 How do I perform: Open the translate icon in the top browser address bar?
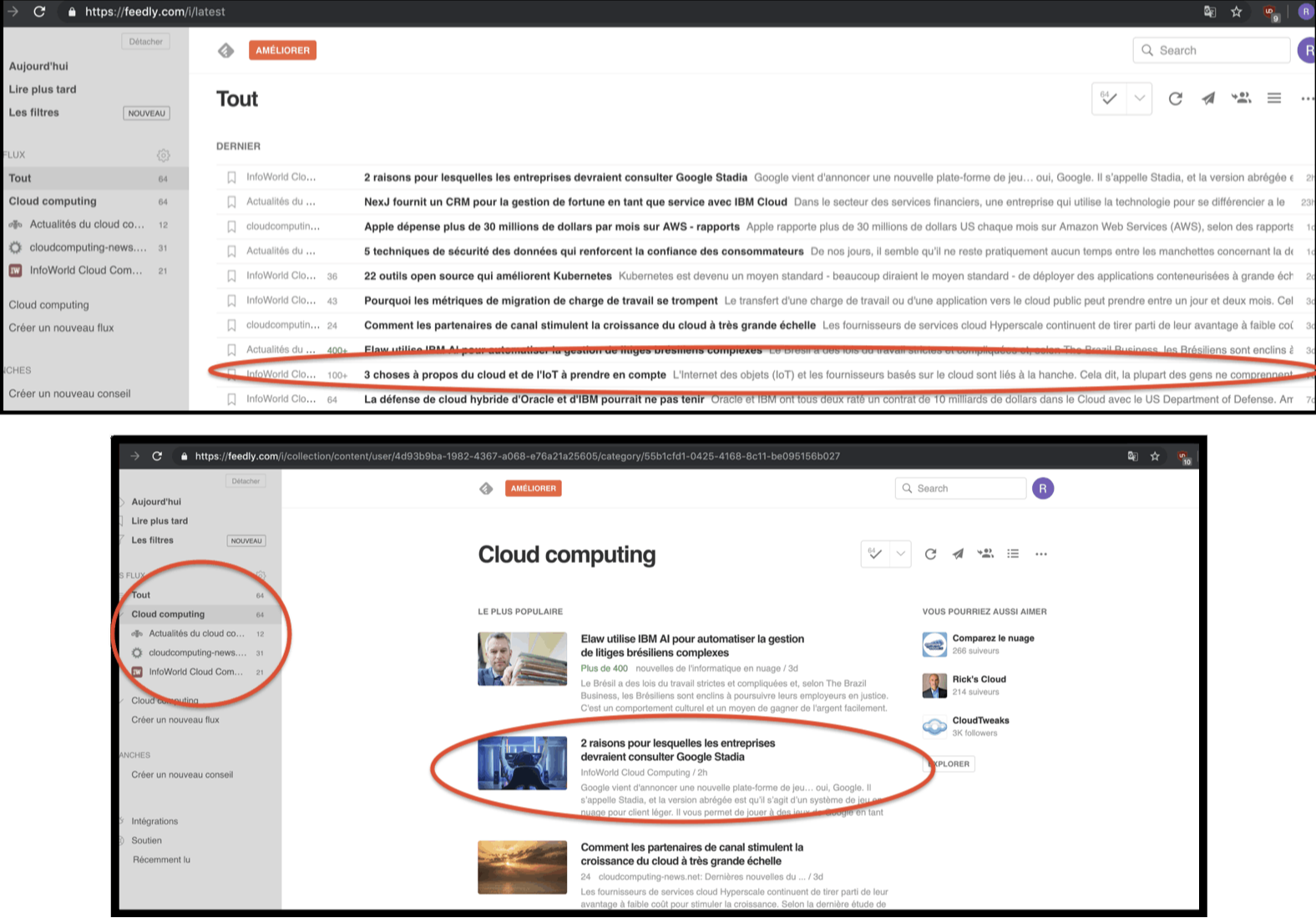[x=1210, y=12]
